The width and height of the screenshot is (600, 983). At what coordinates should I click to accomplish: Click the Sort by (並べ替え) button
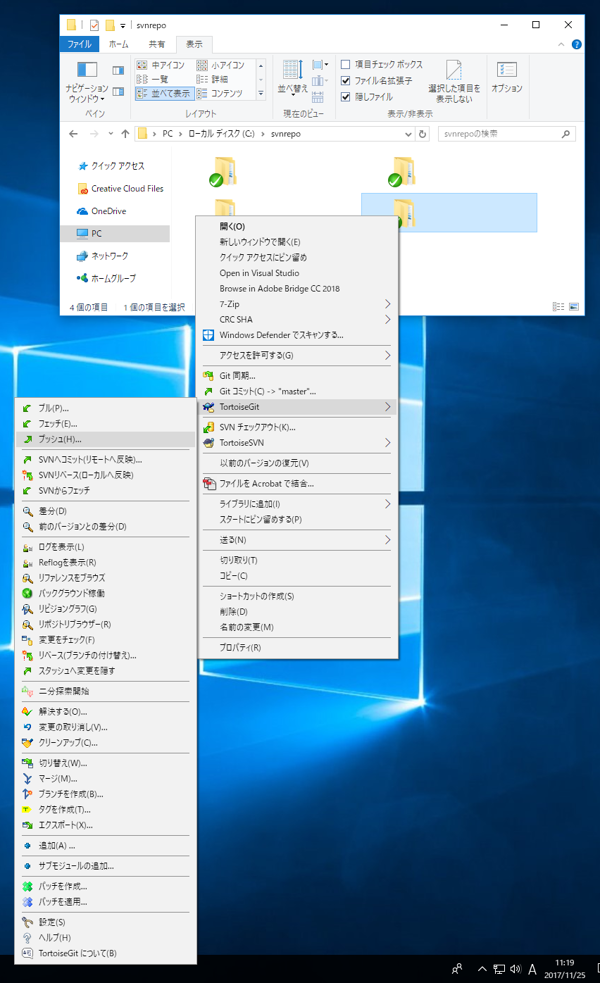click(x=292, y=77)
